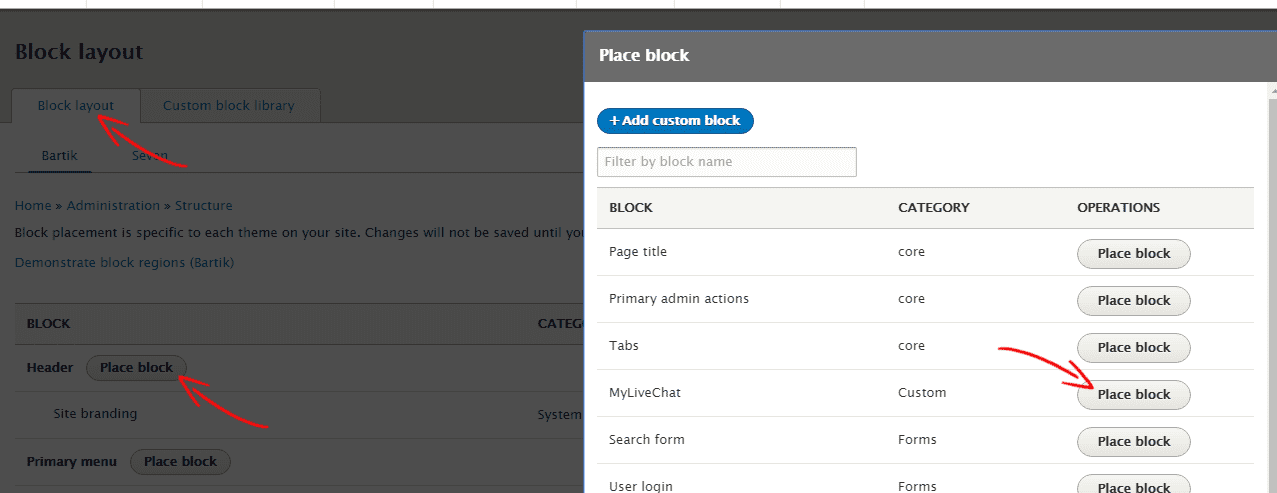Click the Site branding block row

tap(95, 414)
